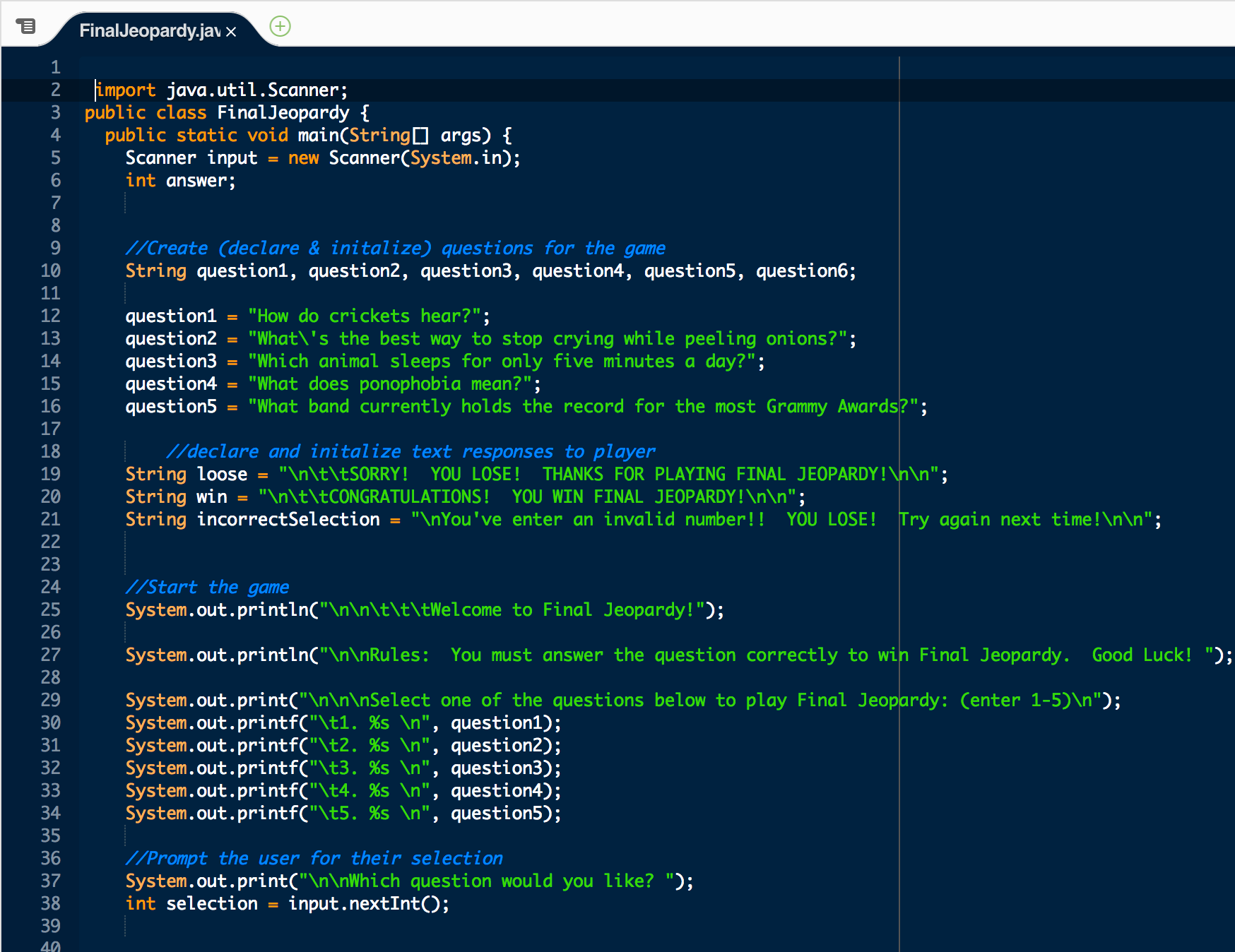Click 'Which question would you like?' string

coord(486,881)
